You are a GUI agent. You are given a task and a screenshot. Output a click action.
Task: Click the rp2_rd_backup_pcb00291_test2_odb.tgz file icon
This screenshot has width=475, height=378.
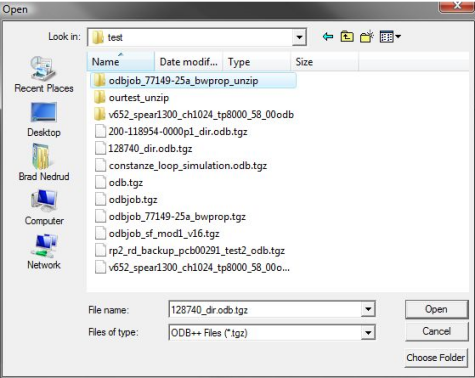[x=100, y=250]
